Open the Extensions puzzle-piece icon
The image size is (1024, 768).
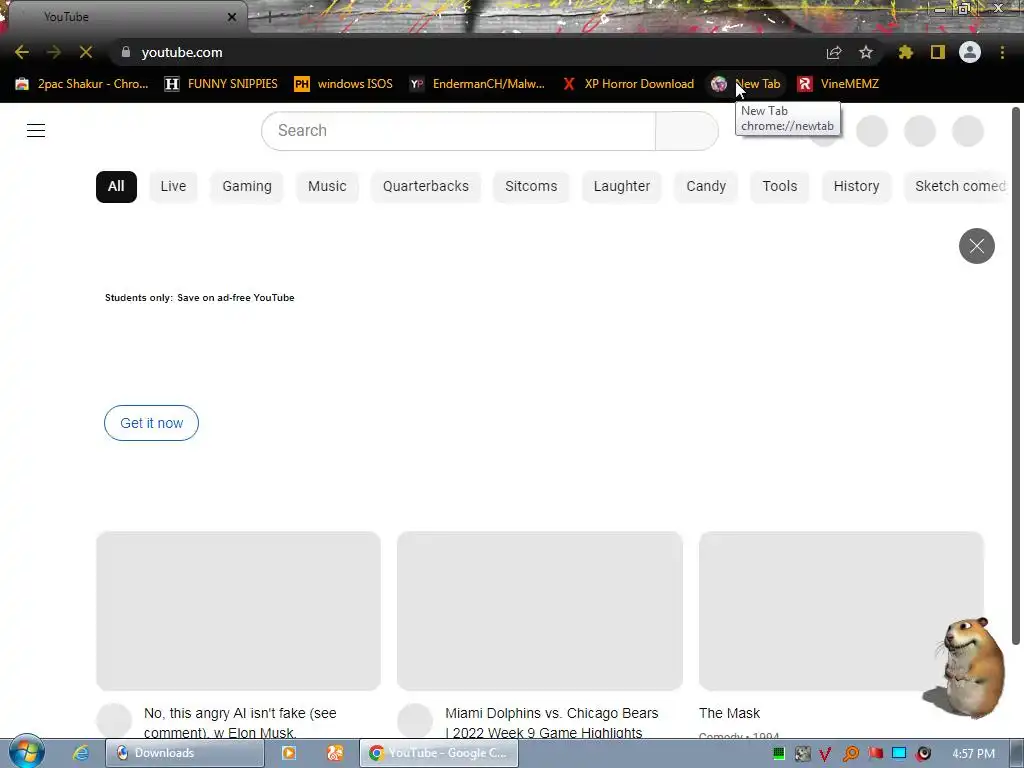tap(906, 52)
